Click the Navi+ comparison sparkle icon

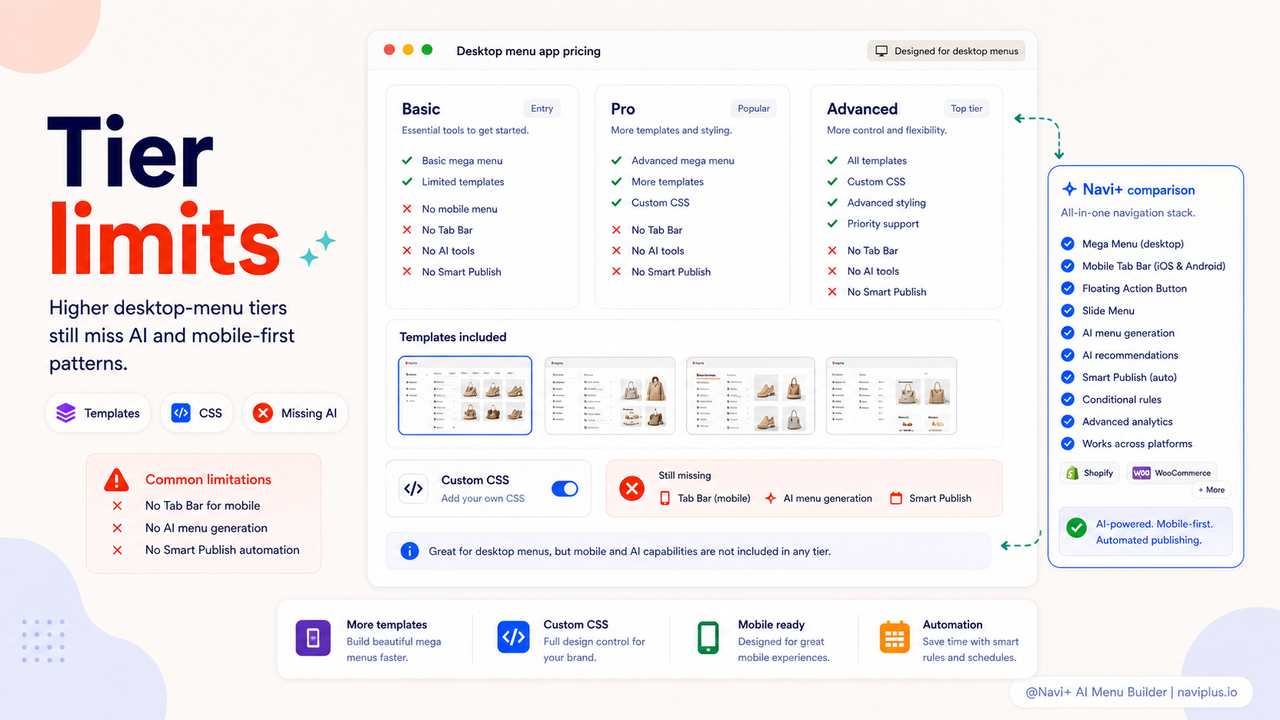[1070, 189]
